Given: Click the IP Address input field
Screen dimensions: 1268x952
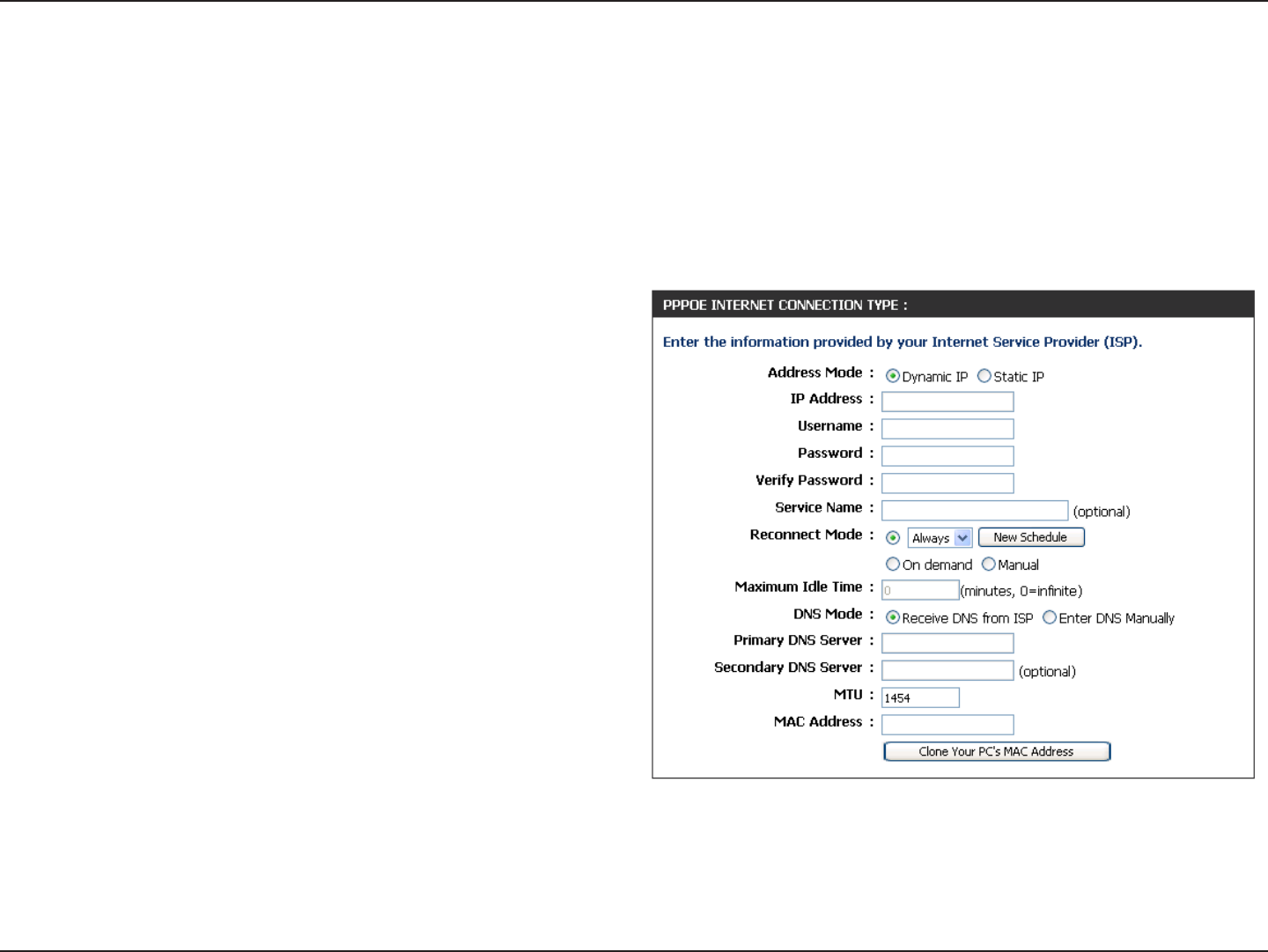Looking at the screenshot, I should click(x=947, y=402).
